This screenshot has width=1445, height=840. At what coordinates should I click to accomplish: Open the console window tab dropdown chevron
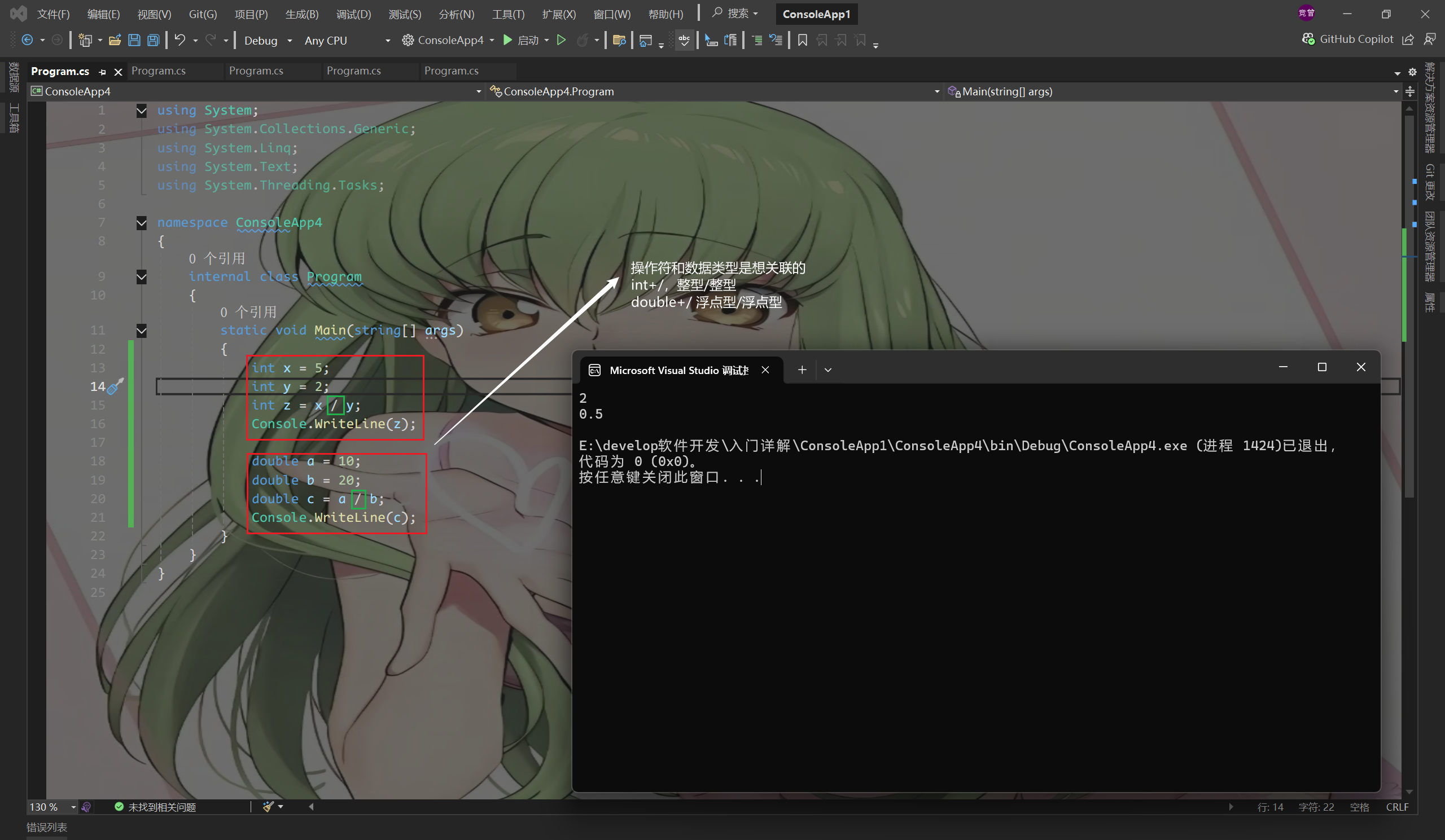click(828, 370)
